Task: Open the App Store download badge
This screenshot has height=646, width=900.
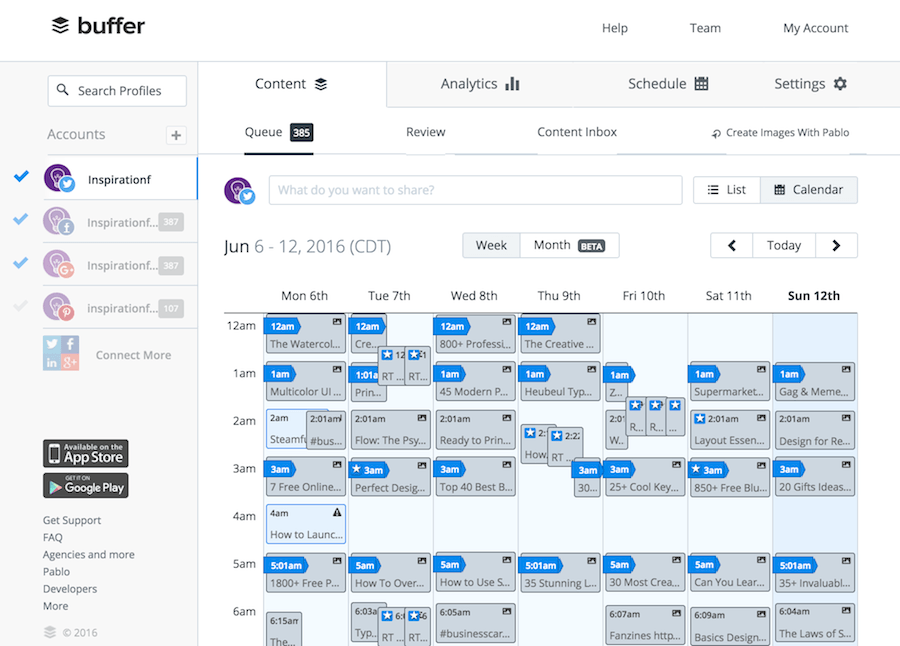Action: click(x=86, y=454)
